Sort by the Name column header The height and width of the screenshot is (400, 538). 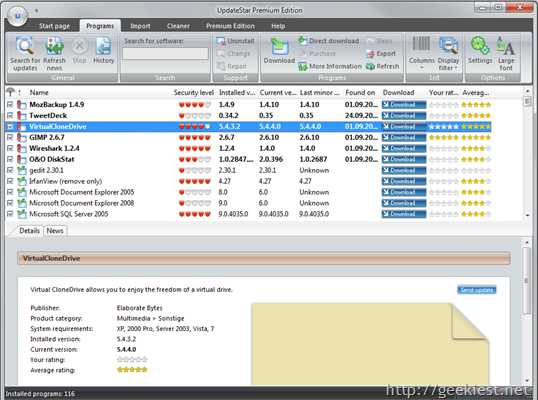click(100, 92)
